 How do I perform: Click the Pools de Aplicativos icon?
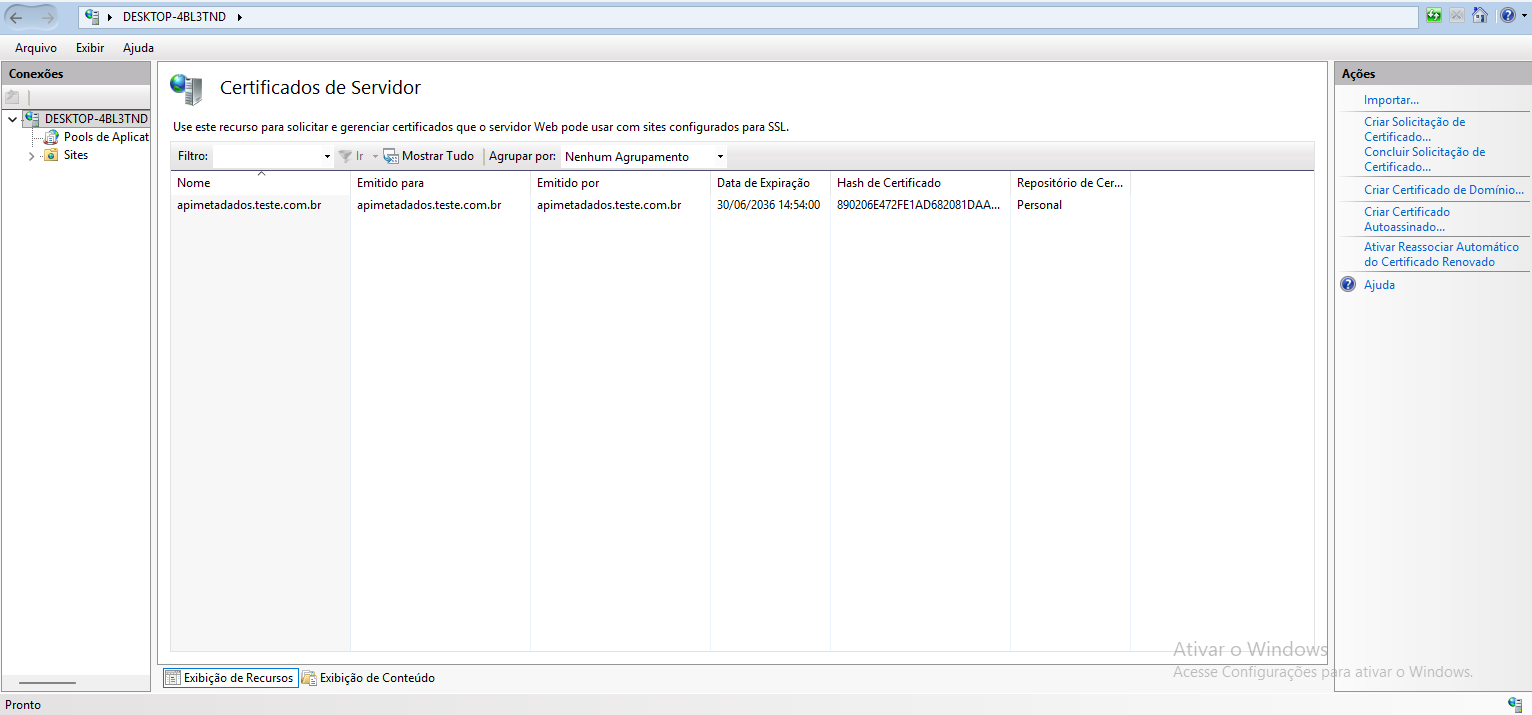coord(52,137)
